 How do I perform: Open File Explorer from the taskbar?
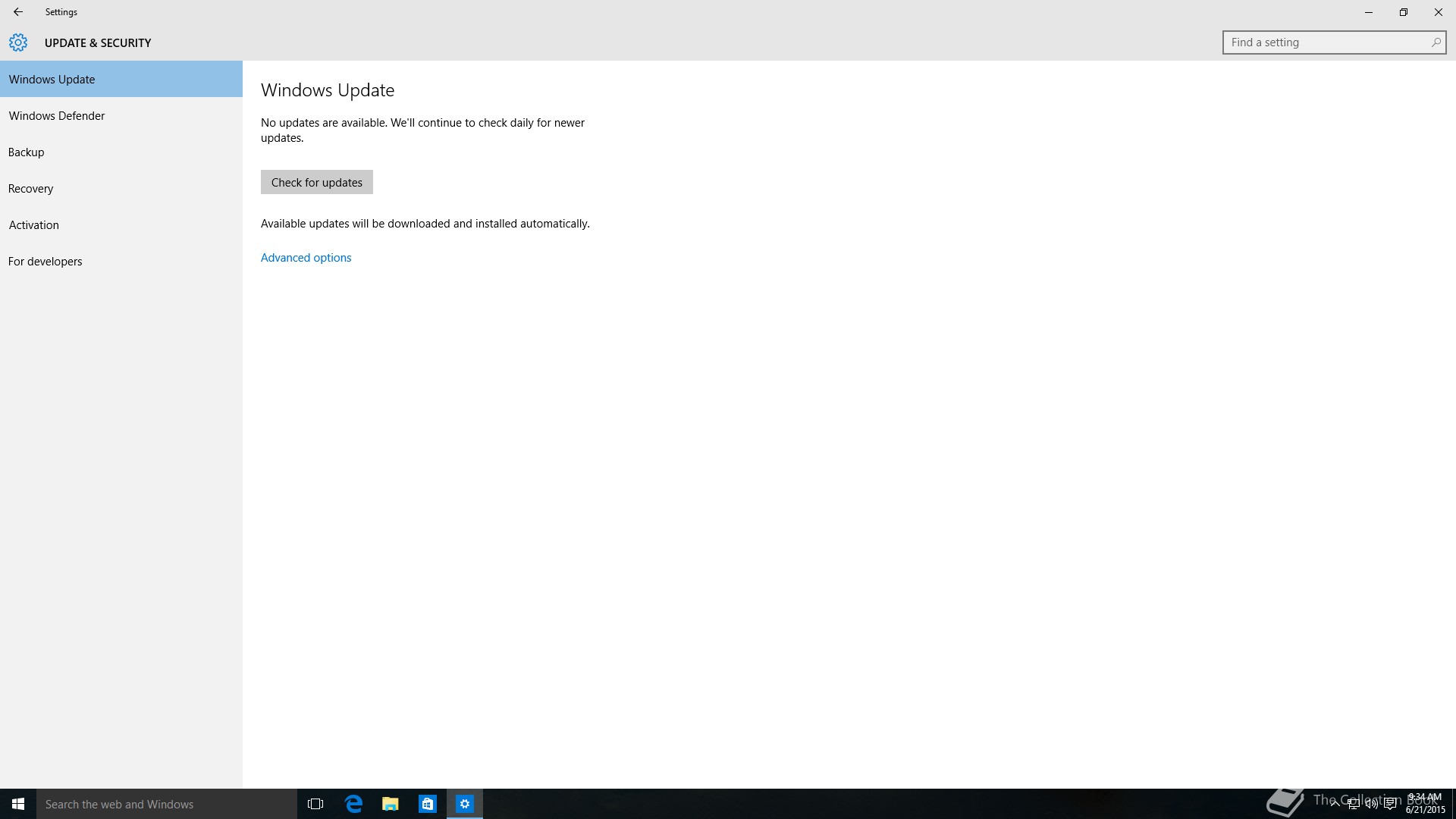[391, 804]
